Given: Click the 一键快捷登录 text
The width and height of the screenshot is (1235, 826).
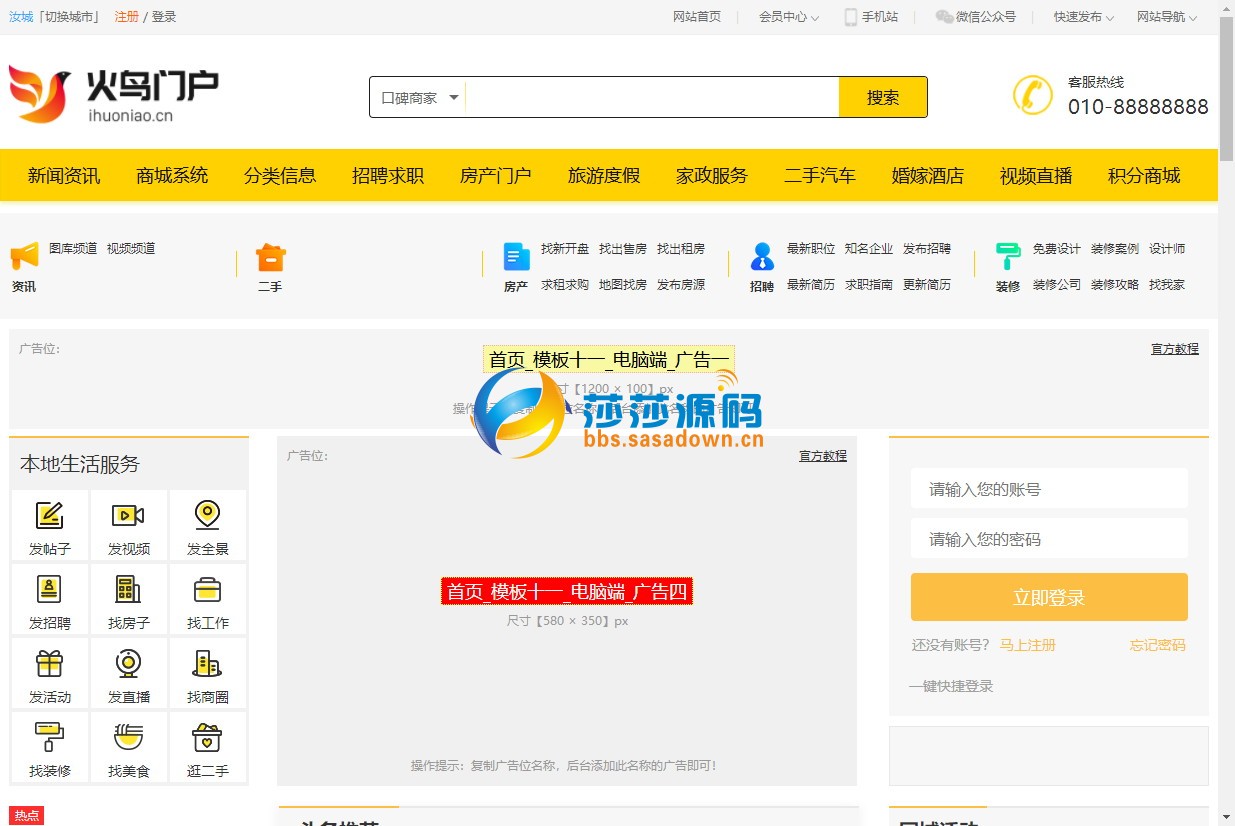Looking at the screenshot, I should 951,686.
